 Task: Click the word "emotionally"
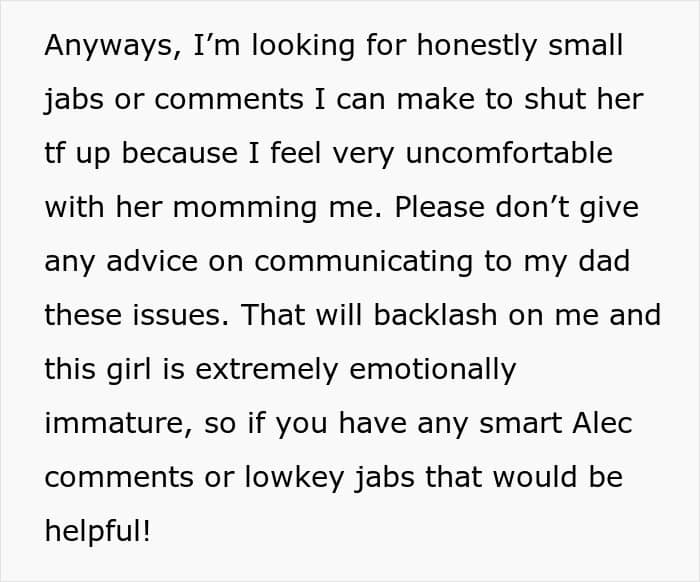pyautogui.click(x=433, y=370)
